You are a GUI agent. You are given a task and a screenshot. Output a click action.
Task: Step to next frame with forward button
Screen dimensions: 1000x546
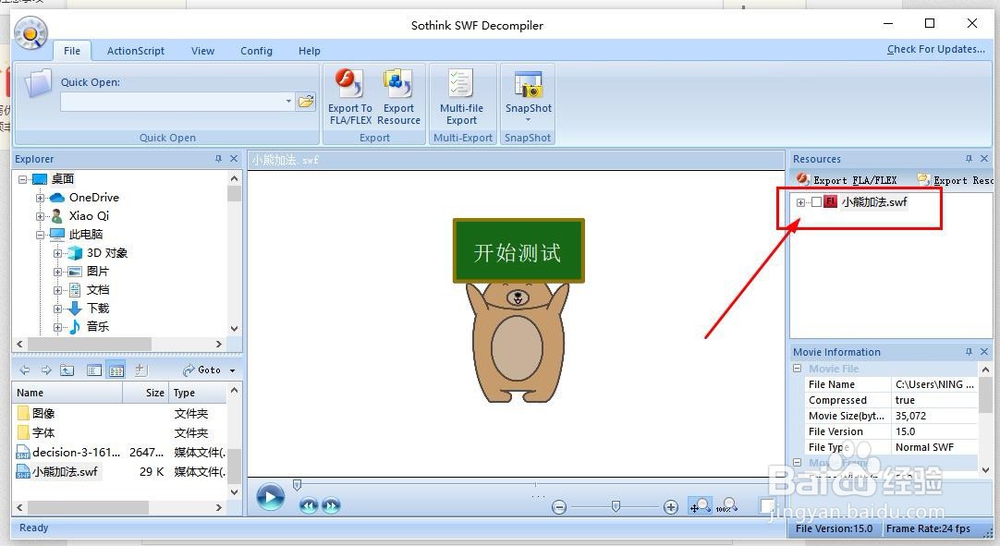(331, 506)
